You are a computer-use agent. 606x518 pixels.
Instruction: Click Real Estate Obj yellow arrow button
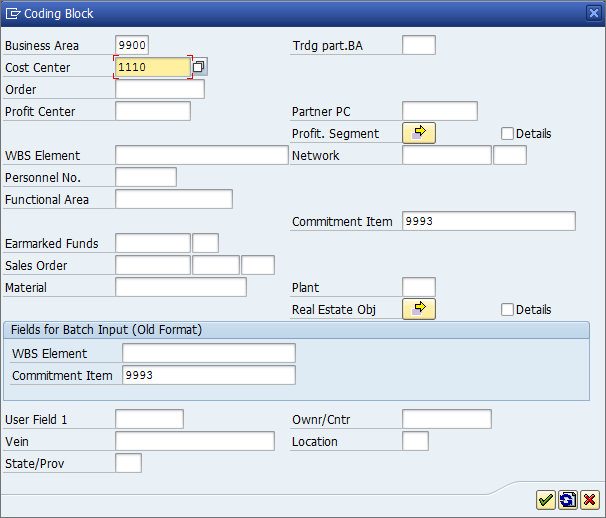pos(419,309)
